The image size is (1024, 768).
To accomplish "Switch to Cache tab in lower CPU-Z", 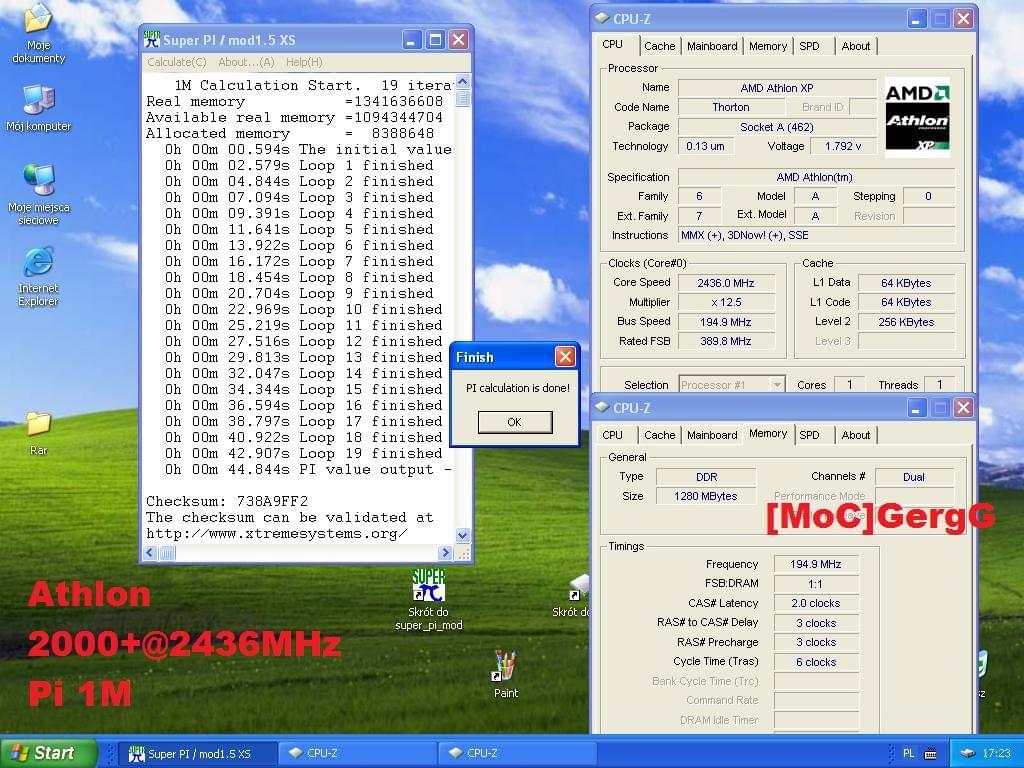I will click(x=660, y=435).
